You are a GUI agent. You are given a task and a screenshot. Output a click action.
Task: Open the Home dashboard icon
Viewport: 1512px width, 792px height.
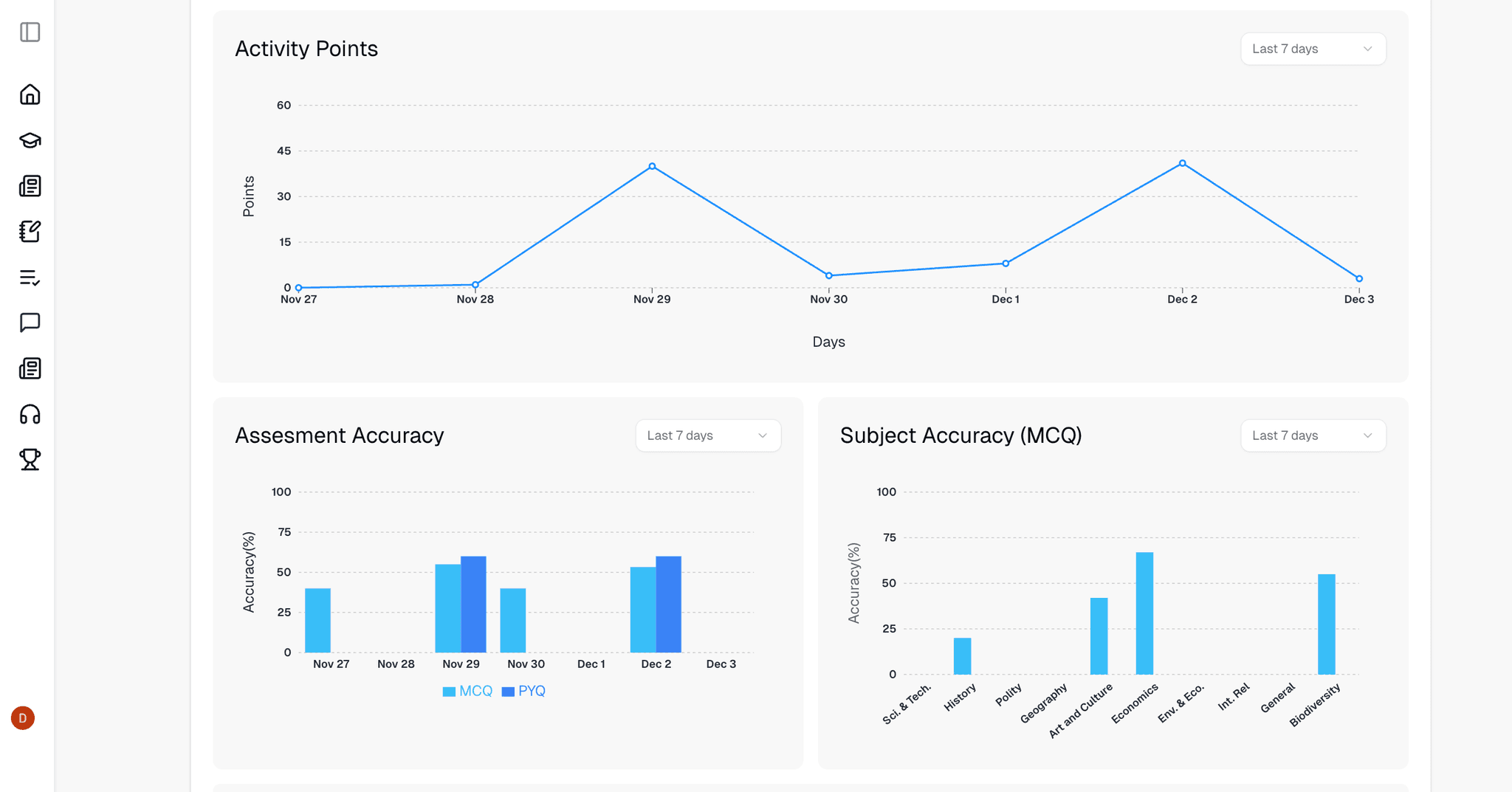coord(30,94)
